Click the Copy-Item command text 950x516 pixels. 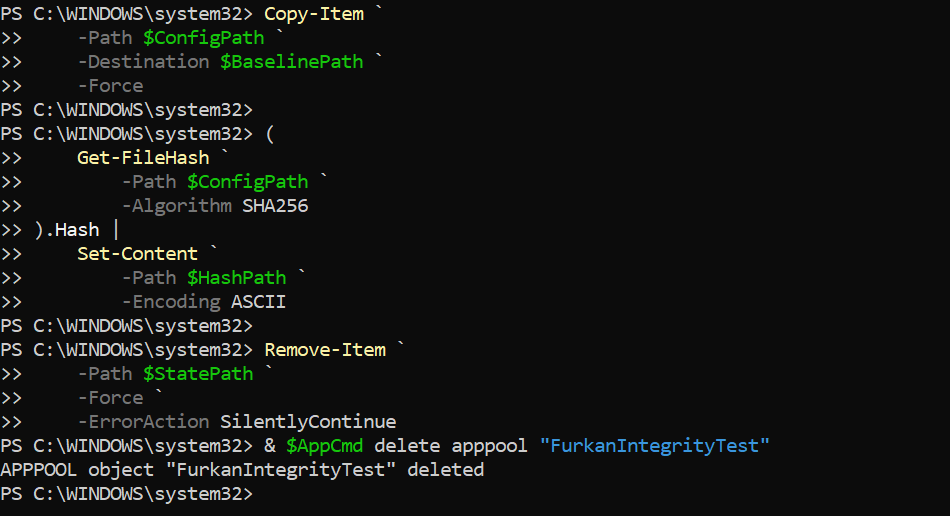coord(314,14)
